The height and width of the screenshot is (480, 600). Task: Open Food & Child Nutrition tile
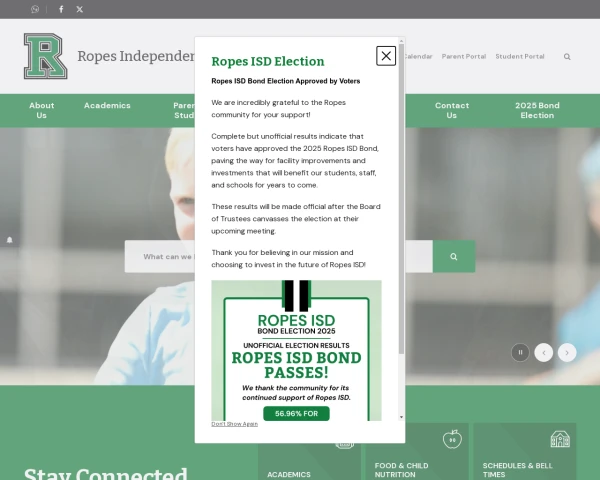[417, 452]
